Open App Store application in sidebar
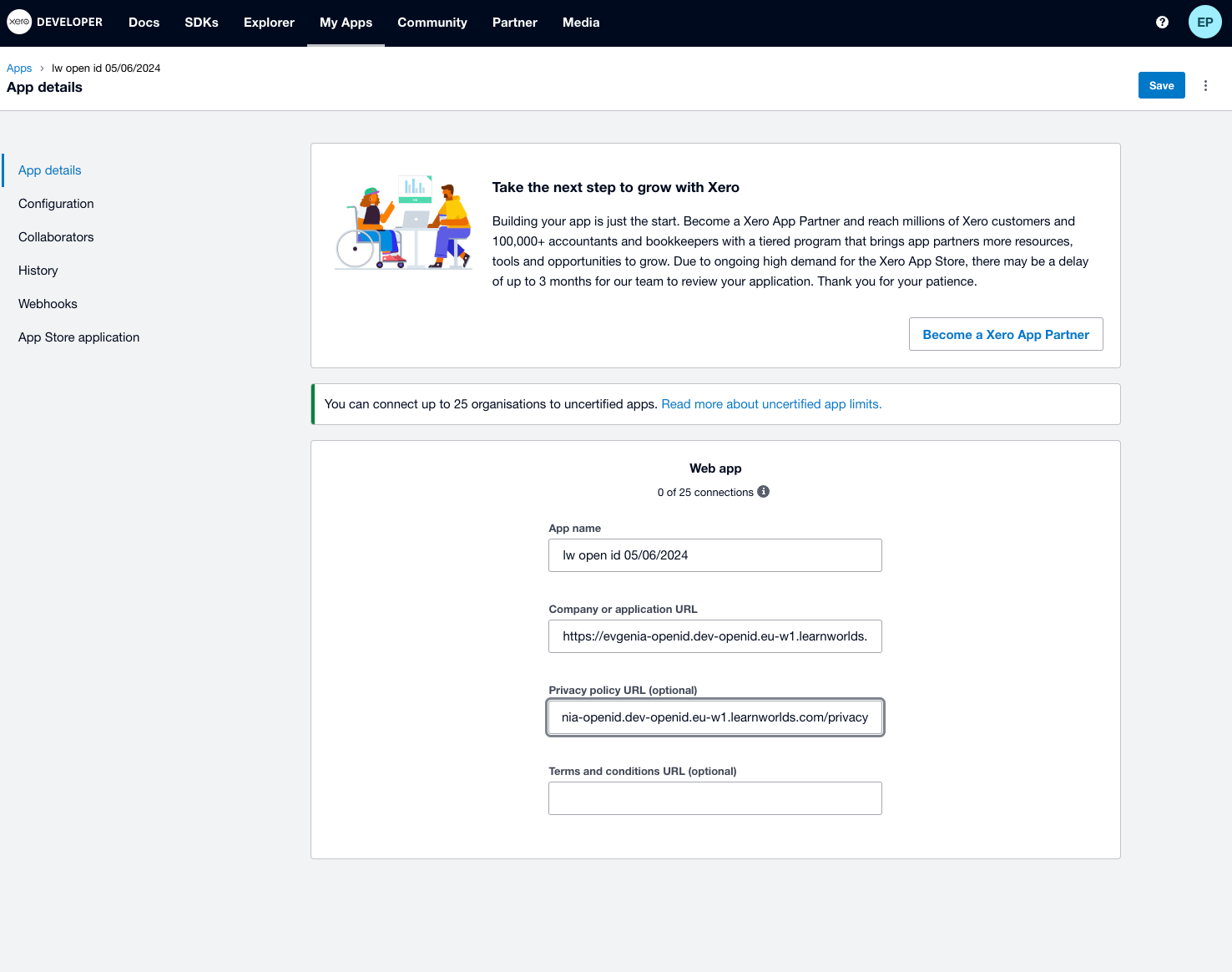Viewport: 1232px width, 972px height. click(x=79, y=337)
